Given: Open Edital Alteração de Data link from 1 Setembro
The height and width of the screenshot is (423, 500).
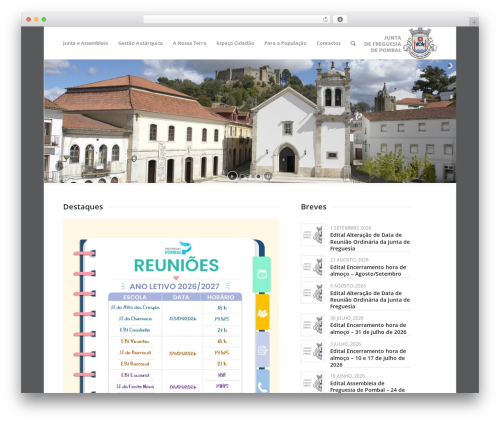Looking at the screenshot, I should pyautogui.click(x=370, y=242).
